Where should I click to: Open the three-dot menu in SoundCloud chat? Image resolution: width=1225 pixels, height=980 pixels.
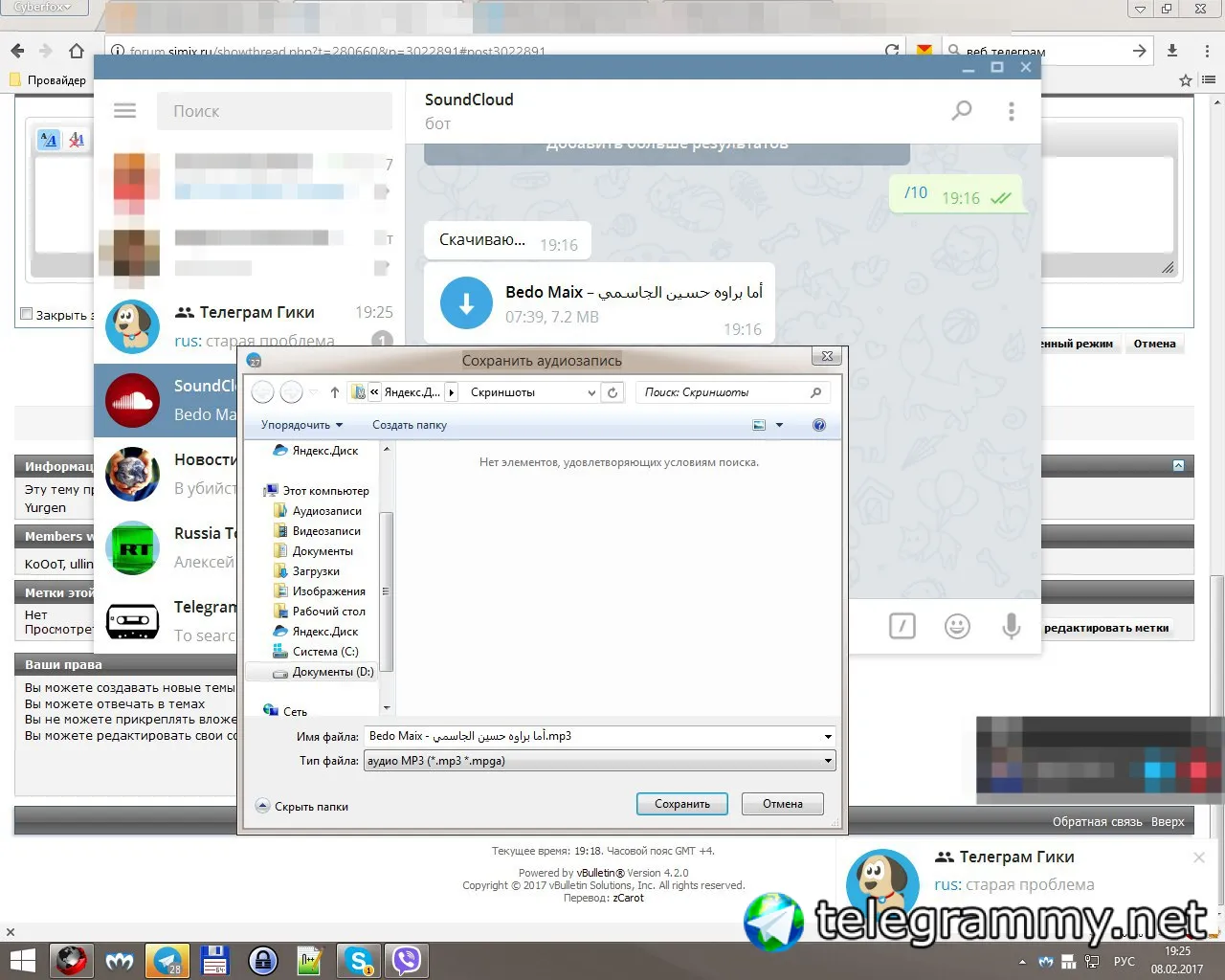point(1011,112)
